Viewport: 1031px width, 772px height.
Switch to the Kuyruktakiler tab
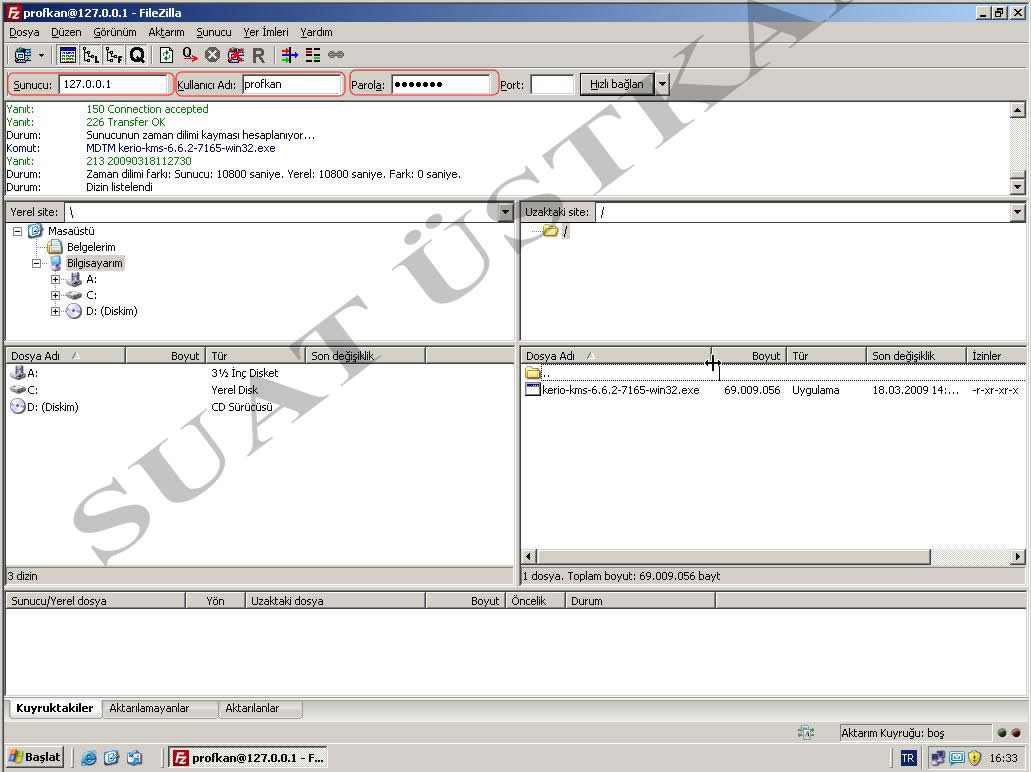[55, 708]
